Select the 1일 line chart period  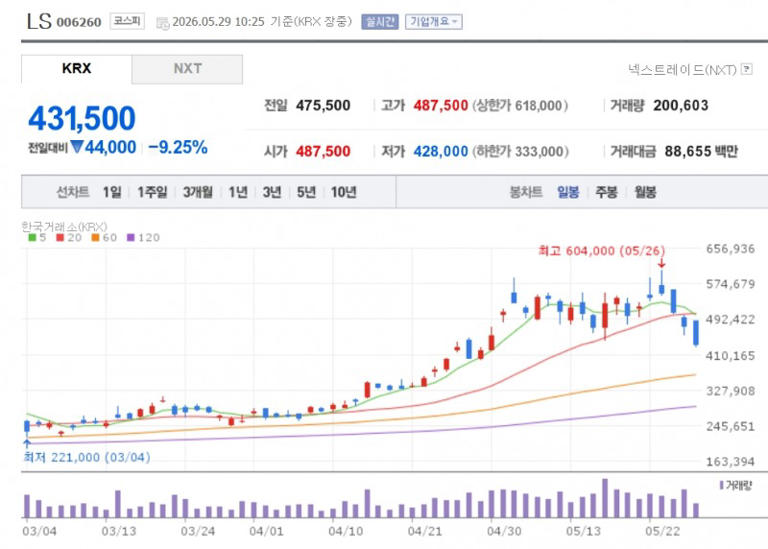(112, 192)
